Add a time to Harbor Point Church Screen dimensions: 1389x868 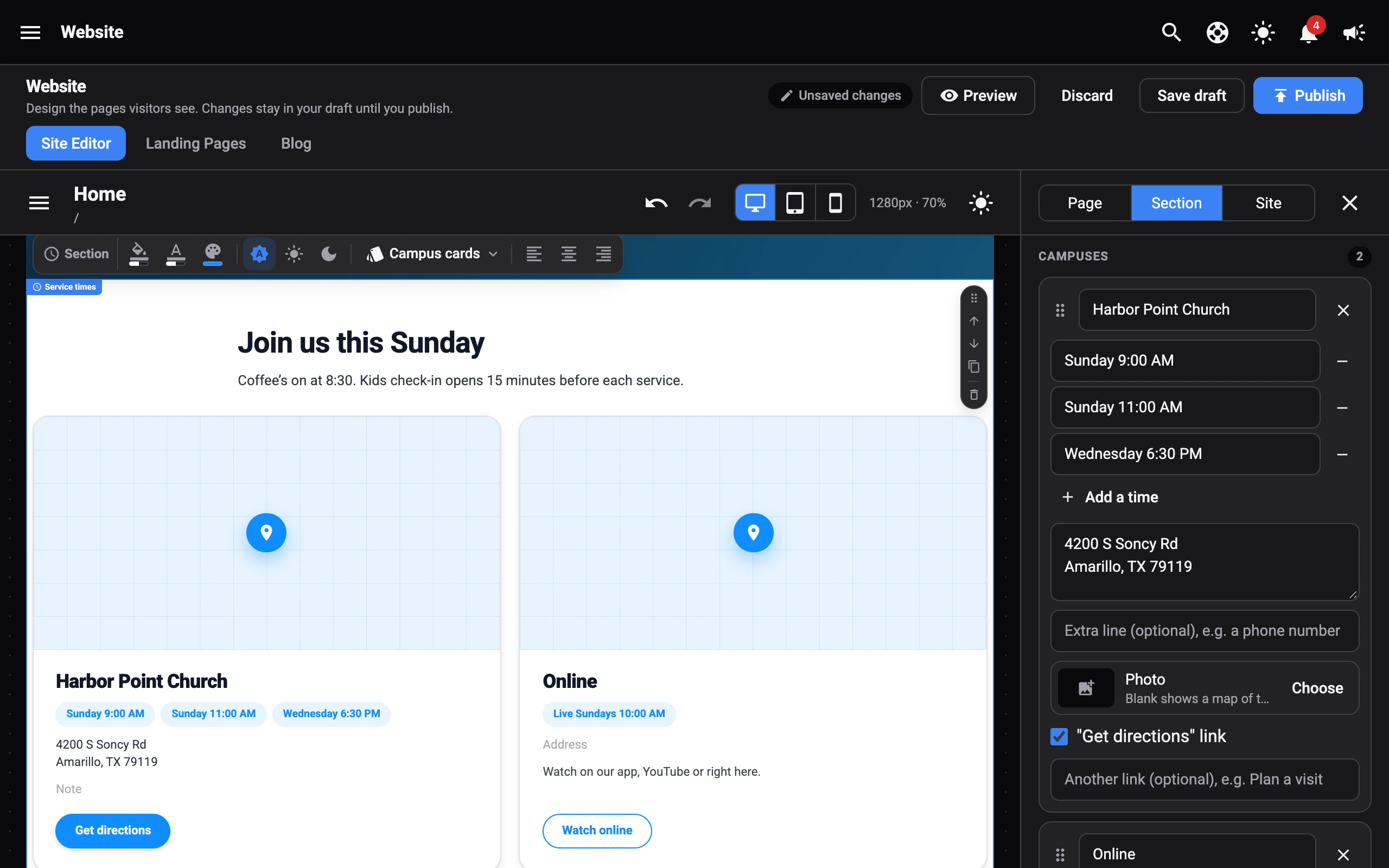click(1110, 497)
